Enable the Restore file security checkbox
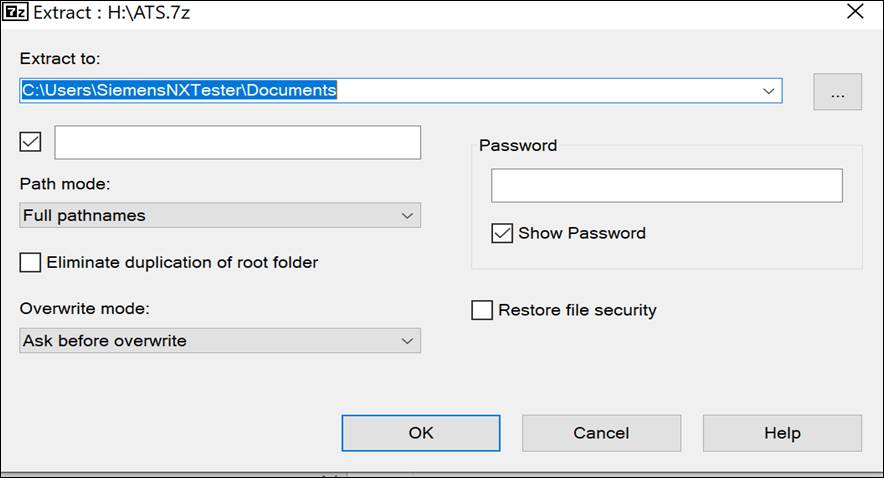 pyautogui.click(x=482, y=310)
